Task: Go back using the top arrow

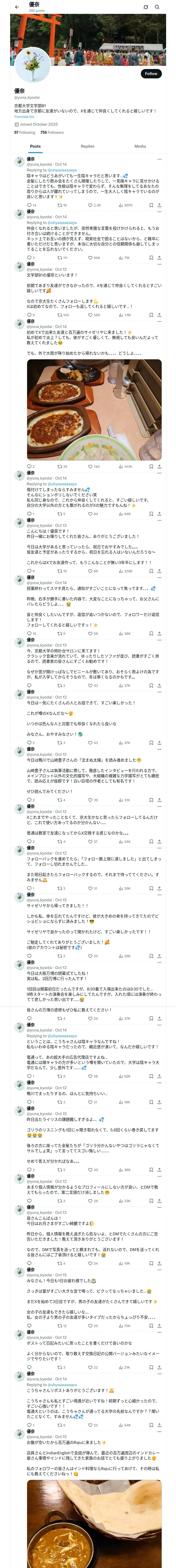Action: click(17, 7)
